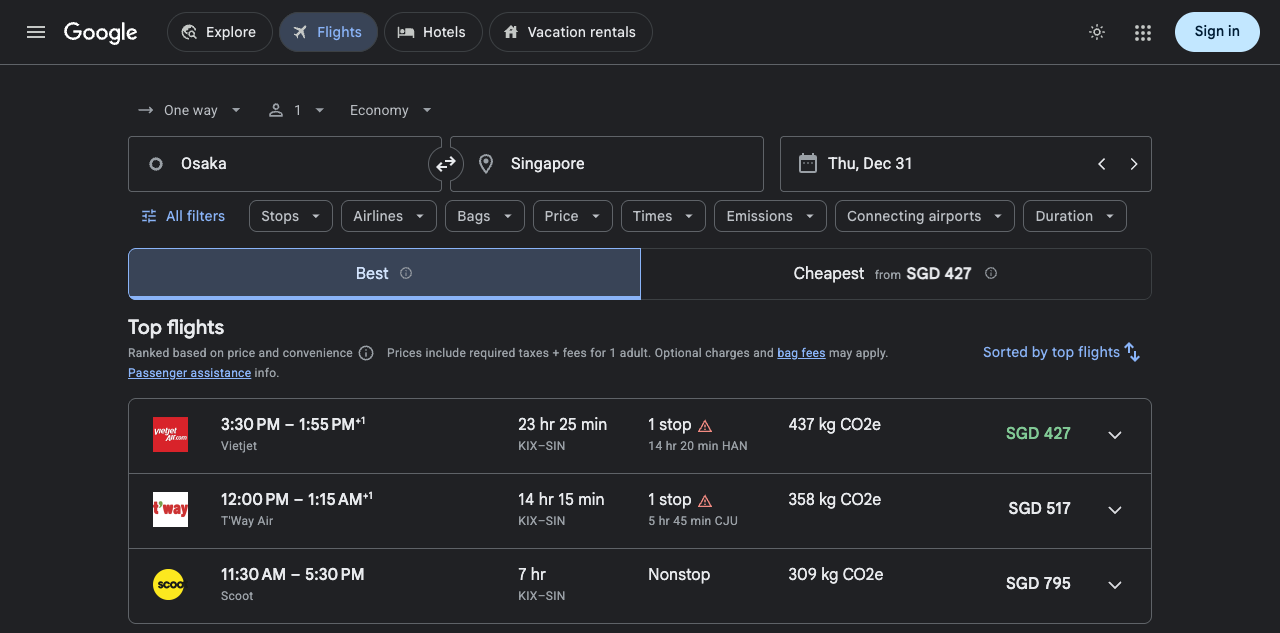Viewport: 1280px width, 633px height.
Task: Click the destination pin icon
Action: pos(486,164)
